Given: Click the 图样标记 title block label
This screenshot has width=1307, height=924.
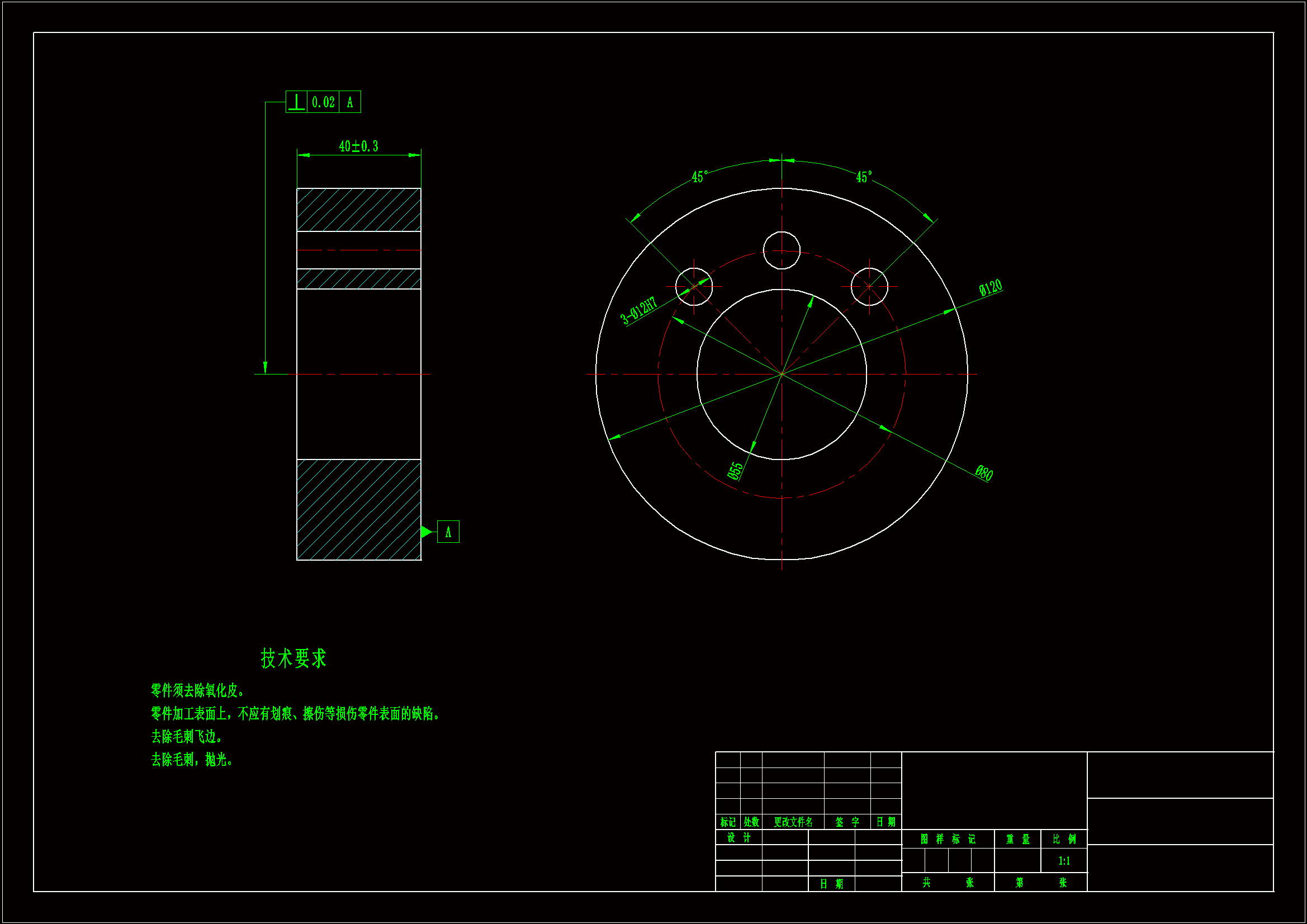Looking at the screenshot, I should [x=947, y=838].
